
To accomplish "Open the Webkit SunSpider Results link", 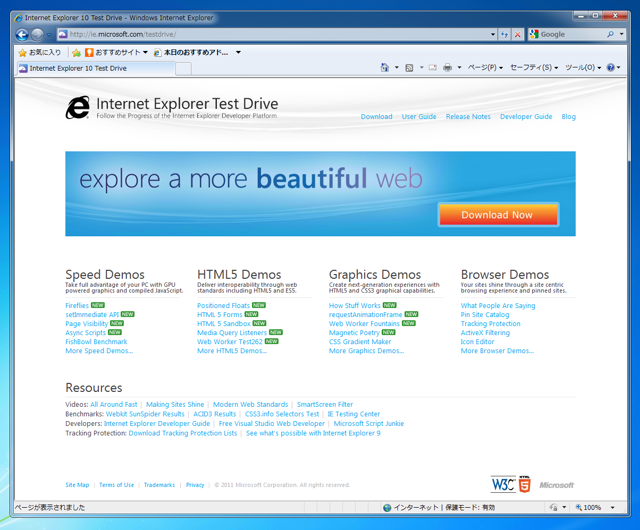I will [145, 414].
